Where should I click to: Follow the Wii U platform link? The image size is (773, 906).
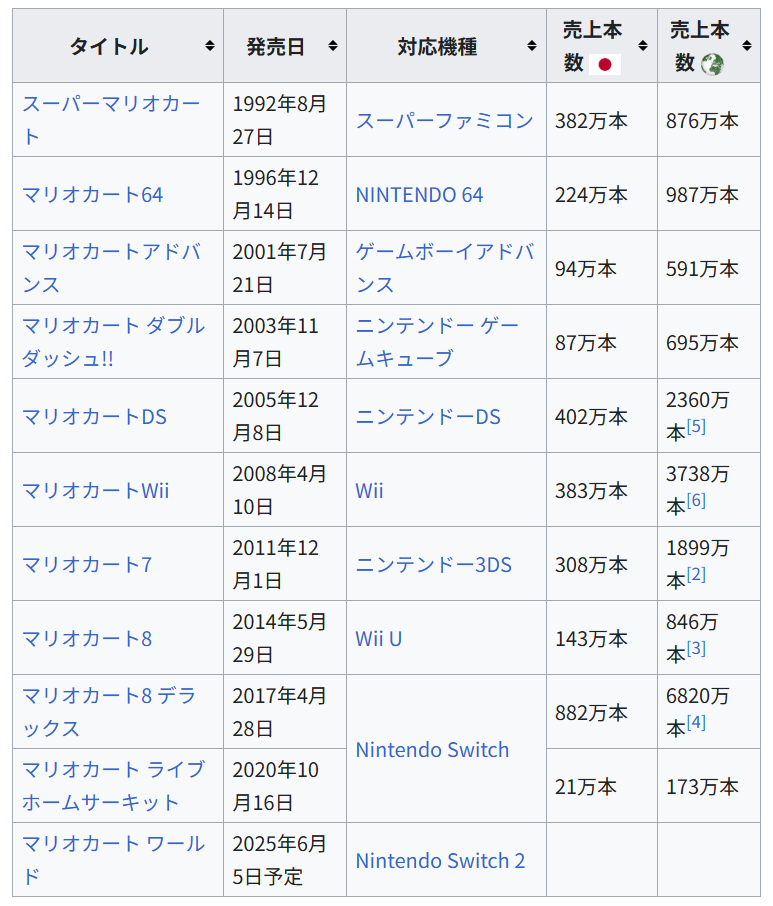click(x=378, y=638)
